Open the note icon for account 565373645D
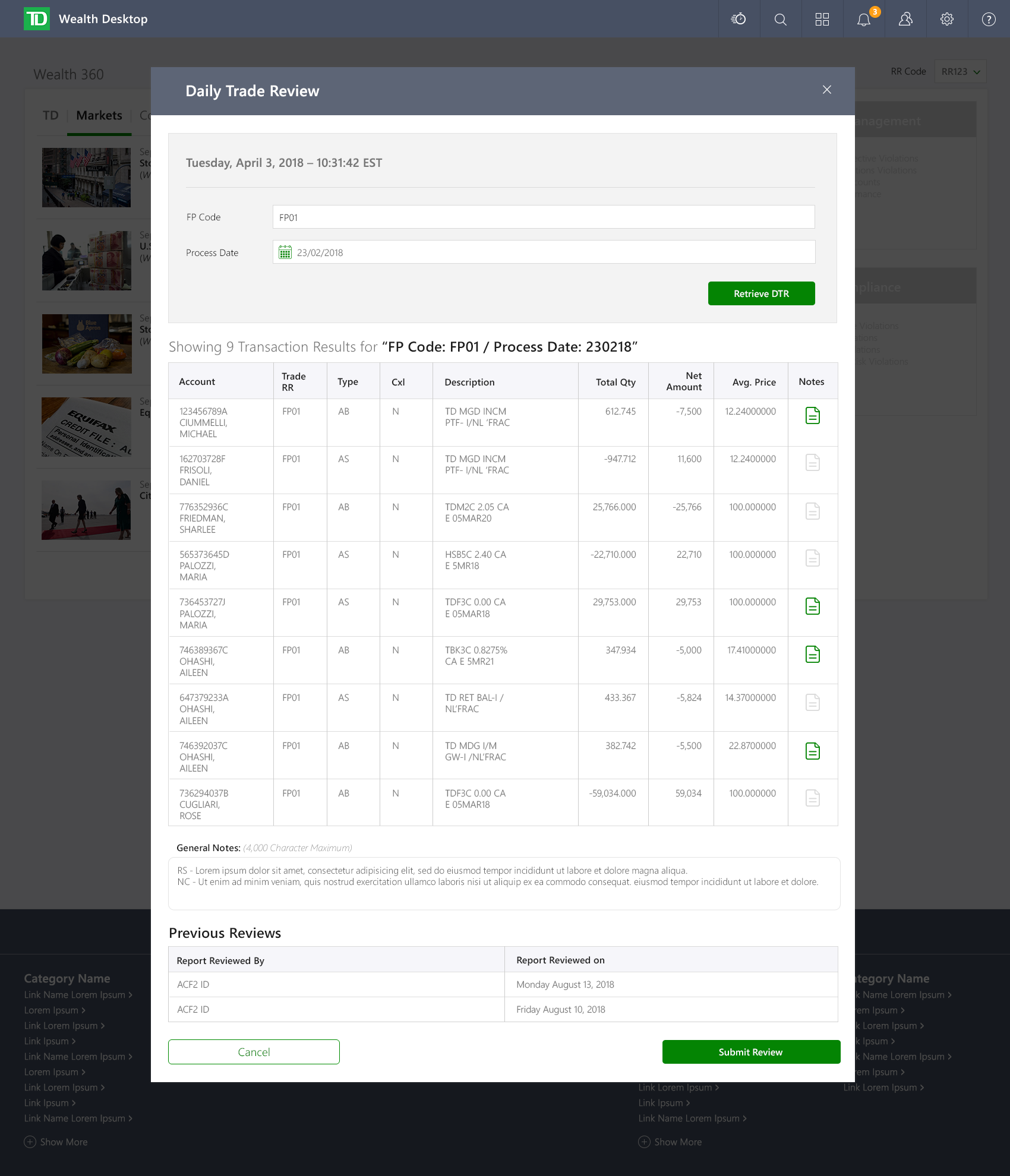This screenshot has height=1176, width=1010. pos(813,558)
